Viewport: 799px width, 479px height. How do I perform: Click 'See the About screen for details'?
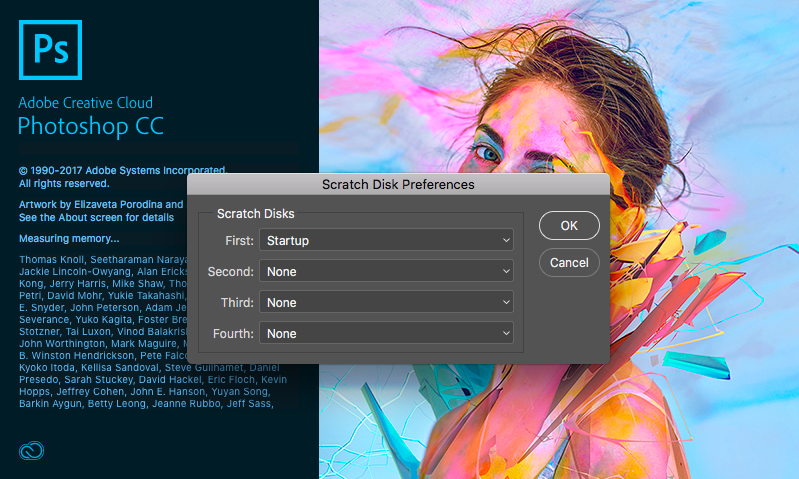[96, 218]
